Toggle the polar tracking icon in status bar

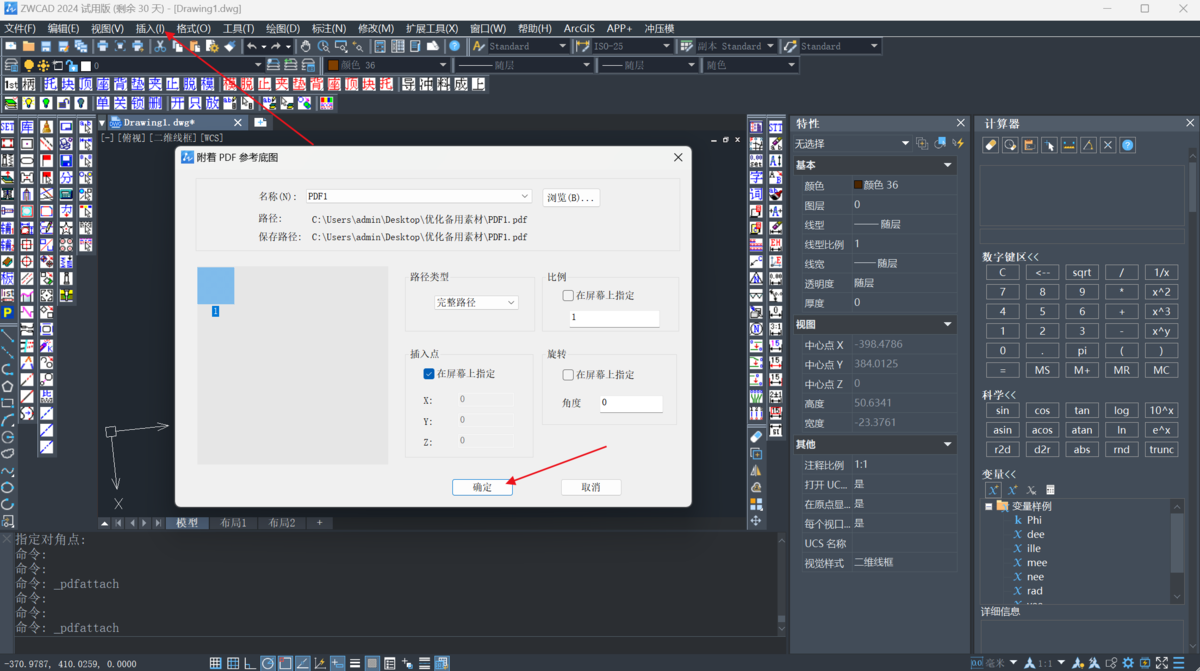(268, 663)
